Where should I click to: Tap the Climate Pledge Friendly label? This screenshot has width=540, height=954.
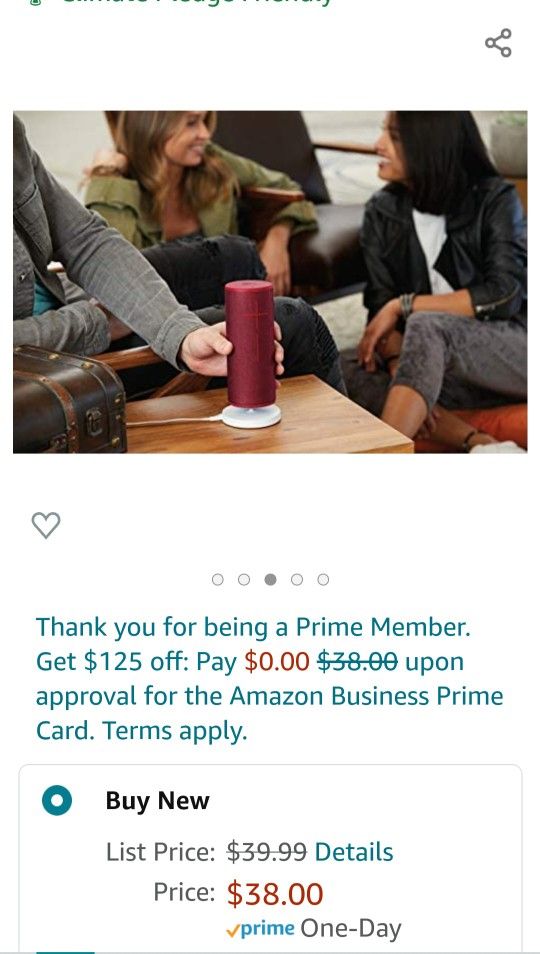182,2
